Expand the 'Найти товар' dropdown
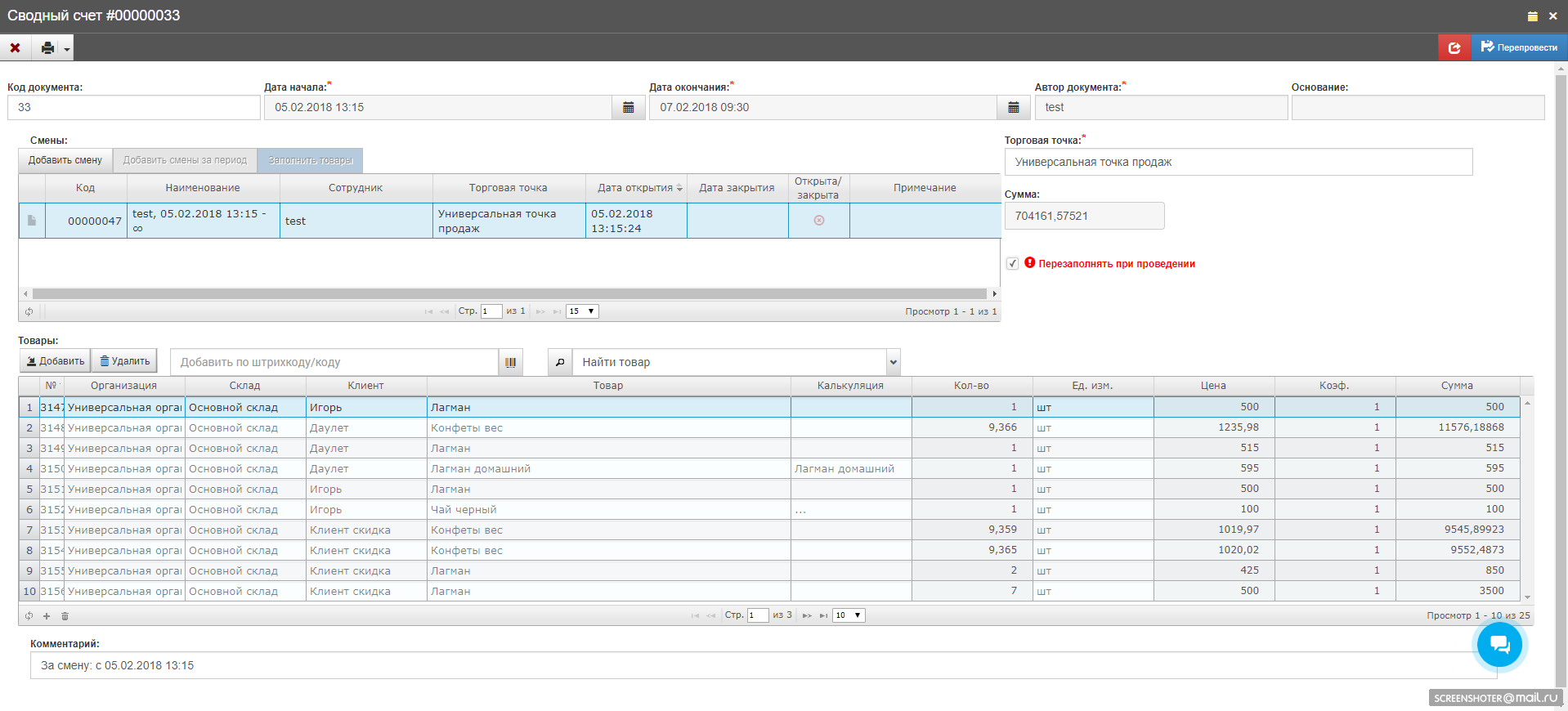Viewport: 1568px width, 711px height. [x=893, y=363]
